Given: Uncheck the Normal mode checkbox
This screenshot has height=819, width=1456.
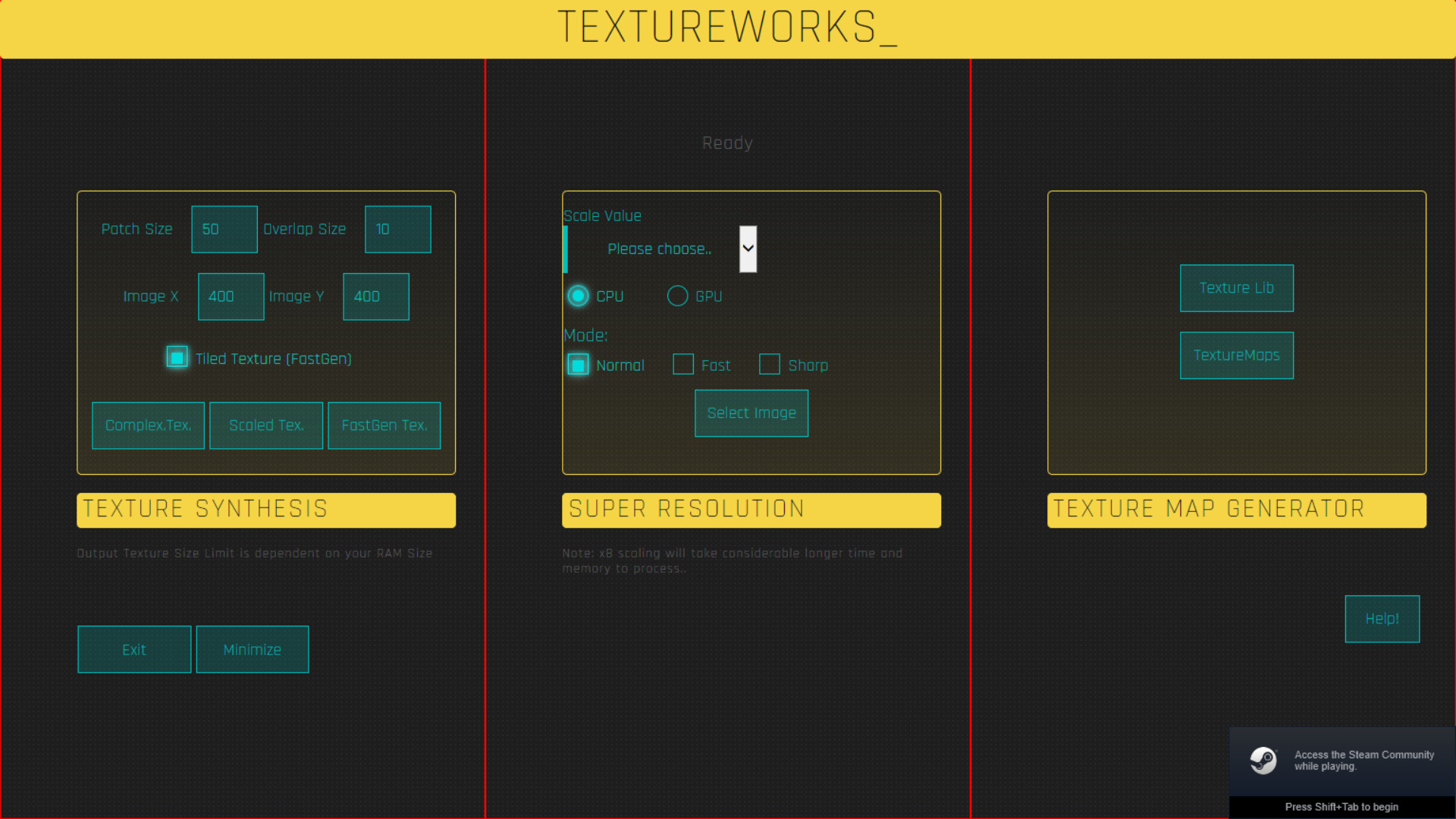Looking at the screenshot, I should [578, 365].
